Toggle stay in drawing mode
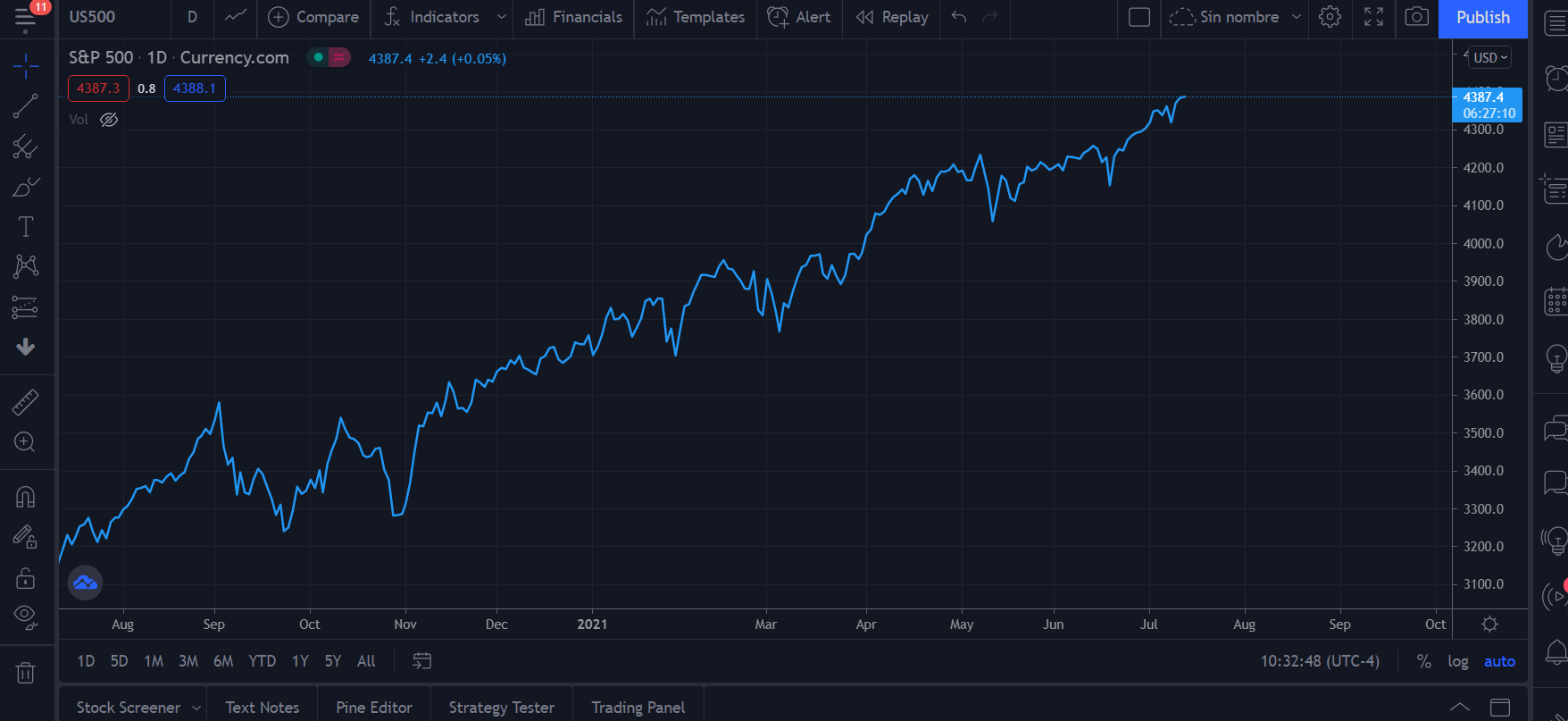 (26, 537)
